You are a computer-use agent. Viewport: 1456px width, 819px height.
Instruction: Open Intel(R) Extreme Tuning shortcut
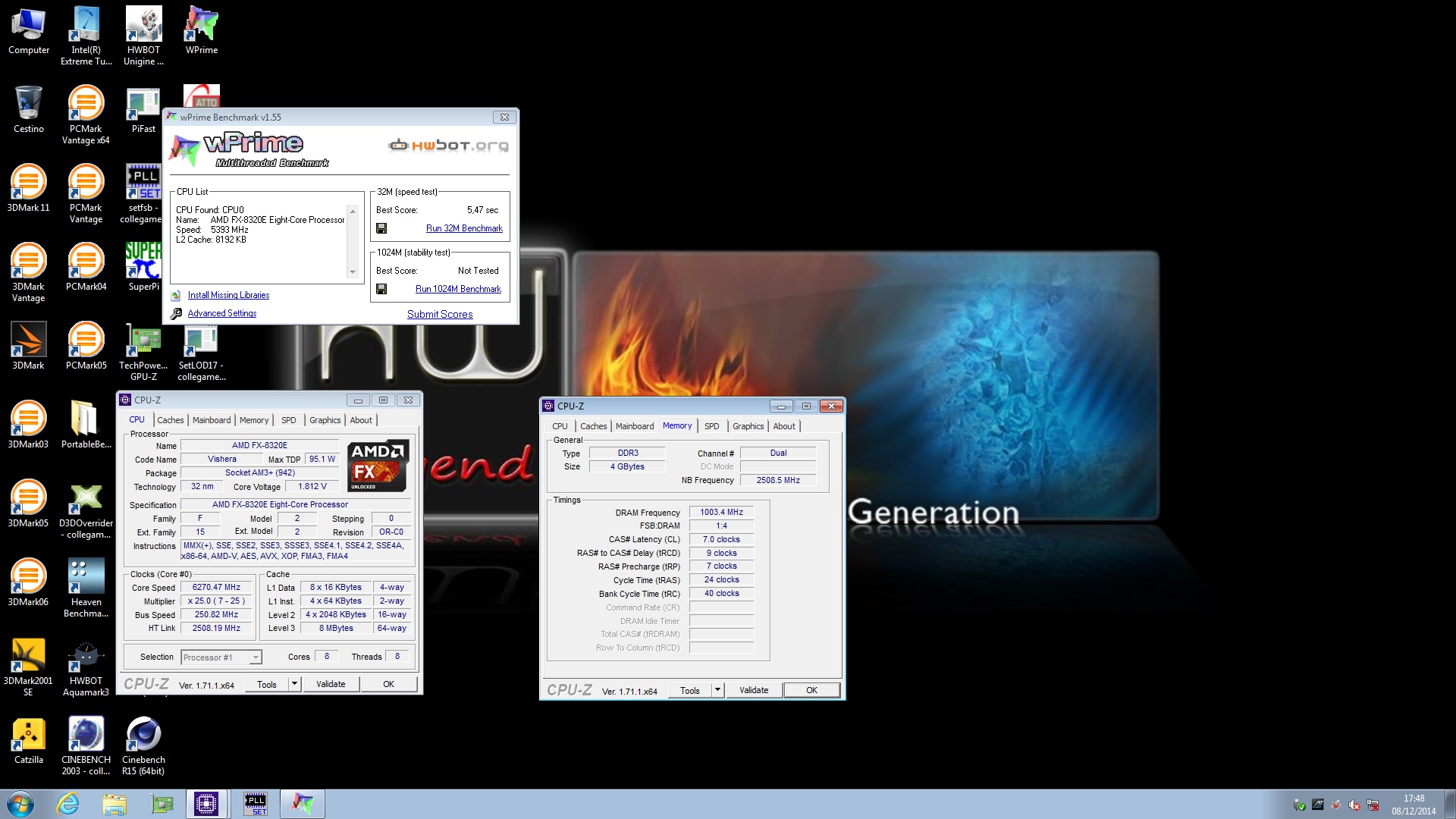point(86,36)
